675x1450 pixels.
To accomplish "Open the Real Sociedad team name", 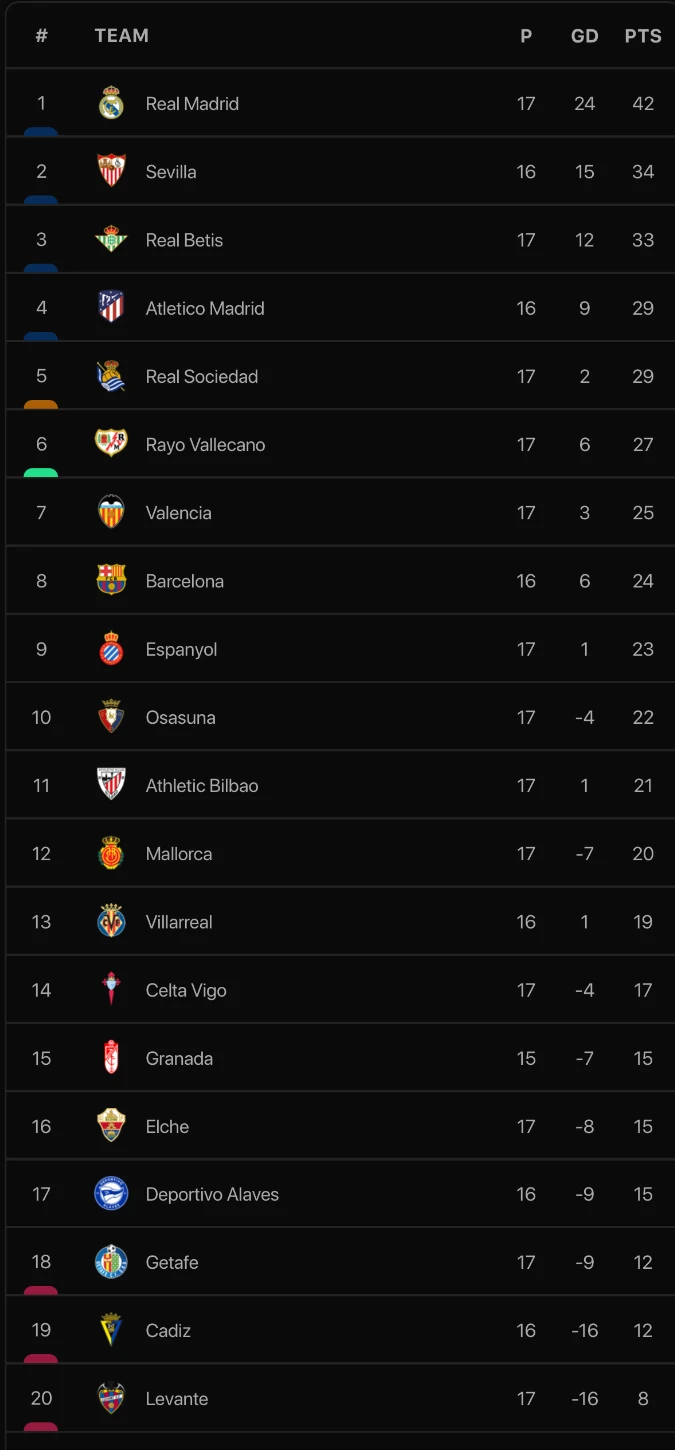I will 201,377.
